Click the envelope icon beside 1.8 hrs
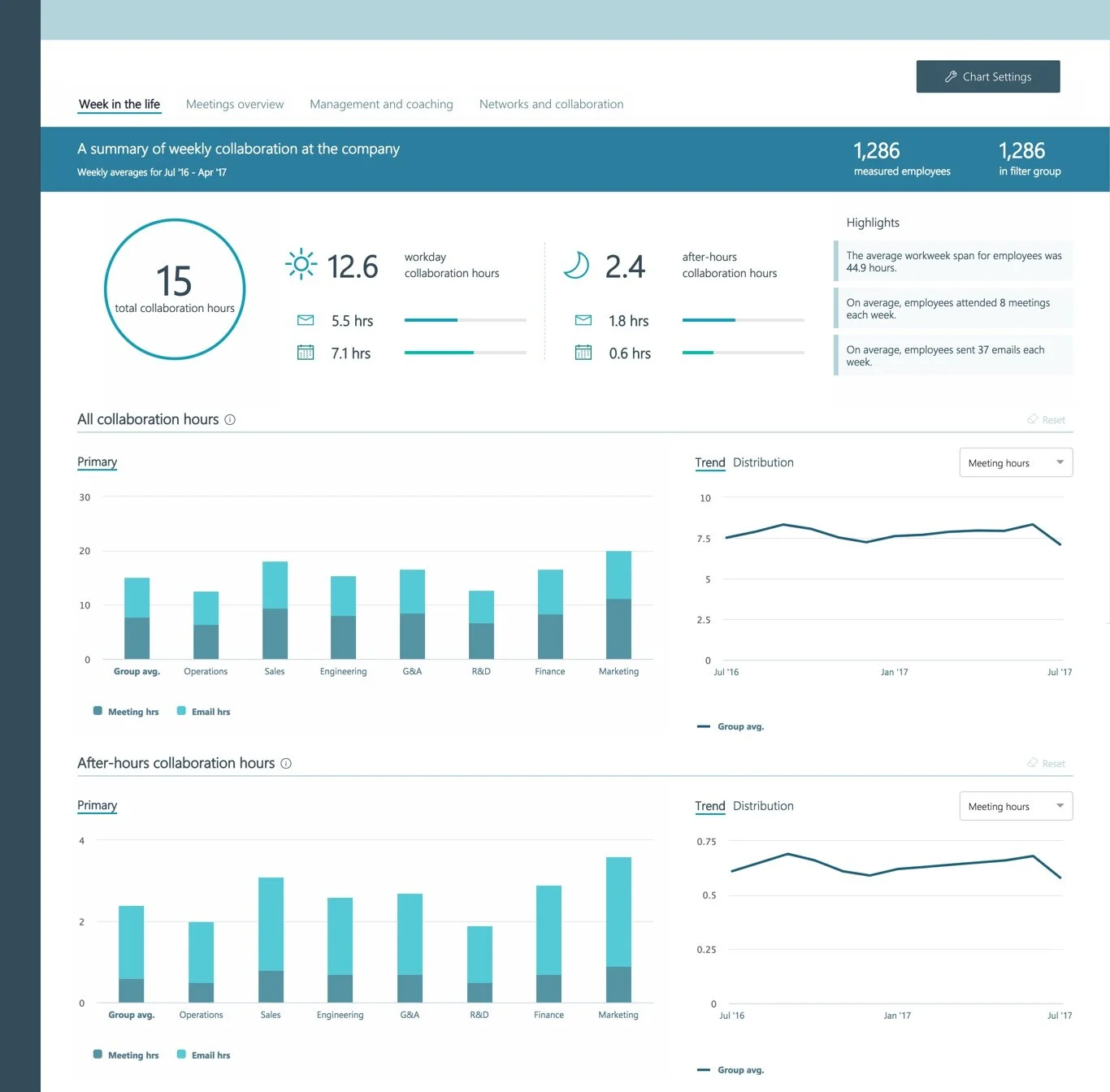Image resolution: width=1110 pixels, height=1092 pixels. pos(583,320)
